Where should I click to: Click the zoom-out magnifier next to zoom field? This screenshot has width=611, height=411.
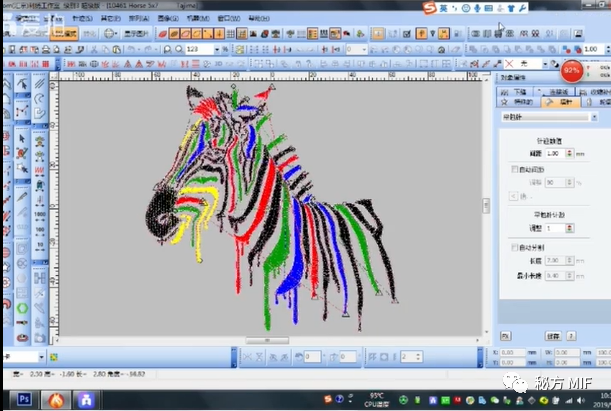[179, 49]
